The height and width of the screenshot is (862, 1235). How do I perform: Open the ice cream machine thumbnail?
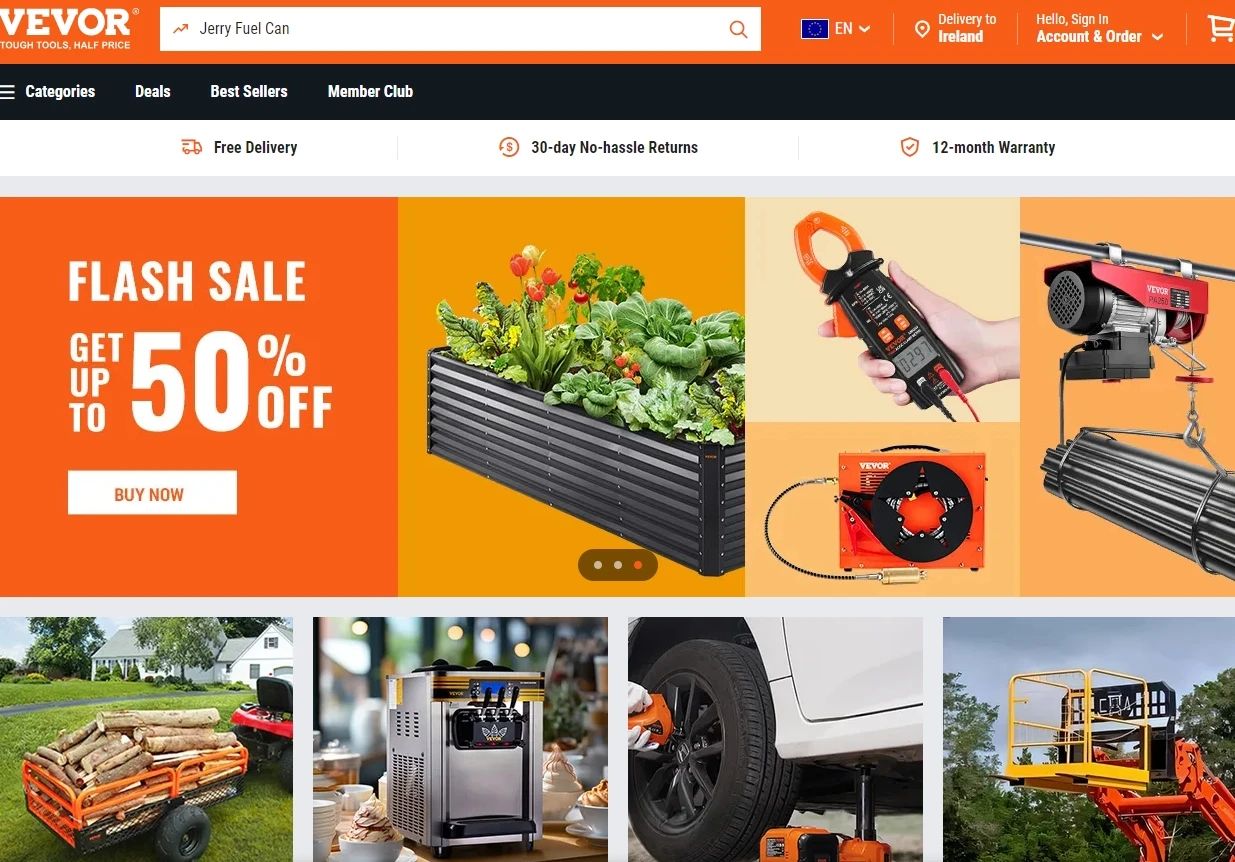[x=460, y=739]
